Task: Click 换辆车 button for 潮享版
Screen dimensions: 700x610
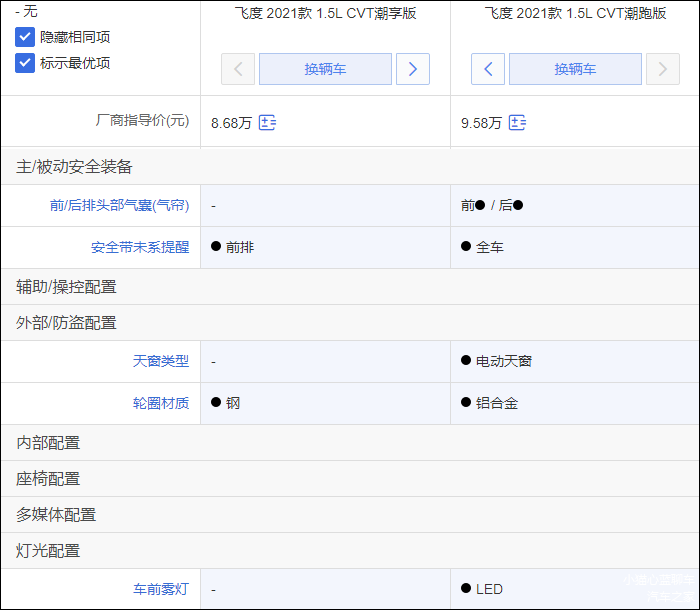Action: [x=325, y=69]
